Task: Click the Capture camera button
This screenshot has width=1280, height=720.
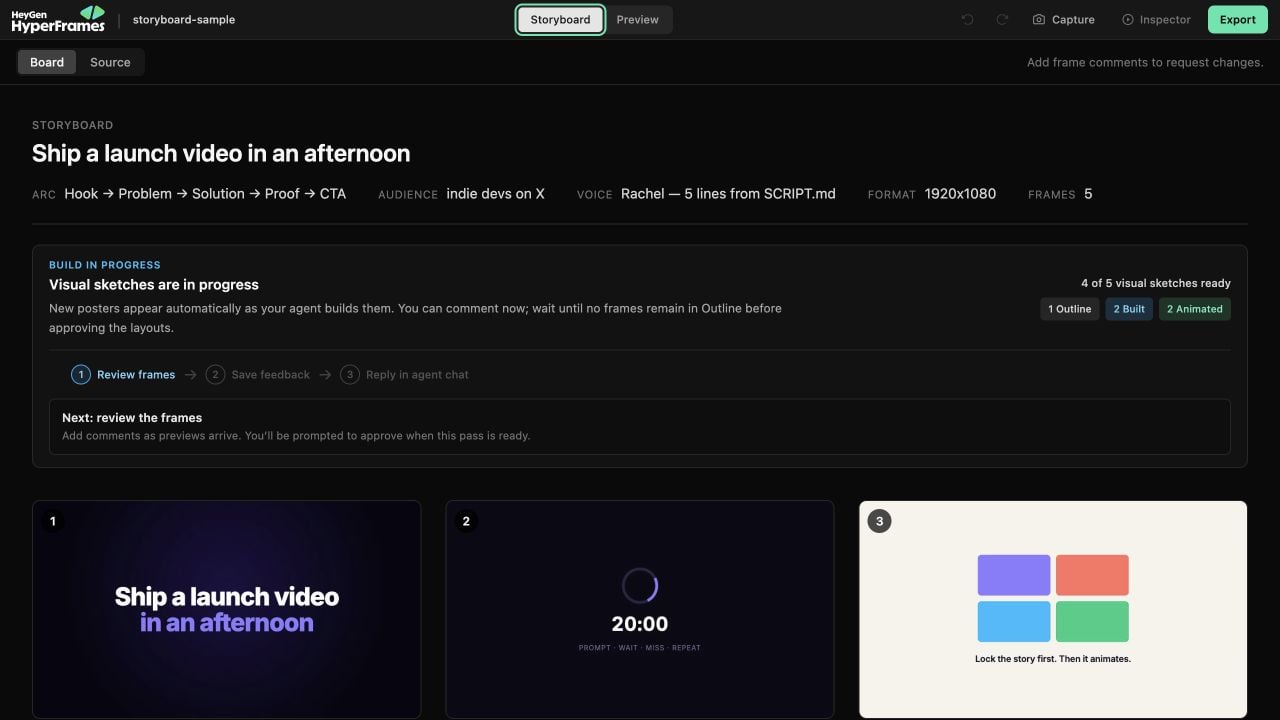Action: click(x=1063, y=20)
